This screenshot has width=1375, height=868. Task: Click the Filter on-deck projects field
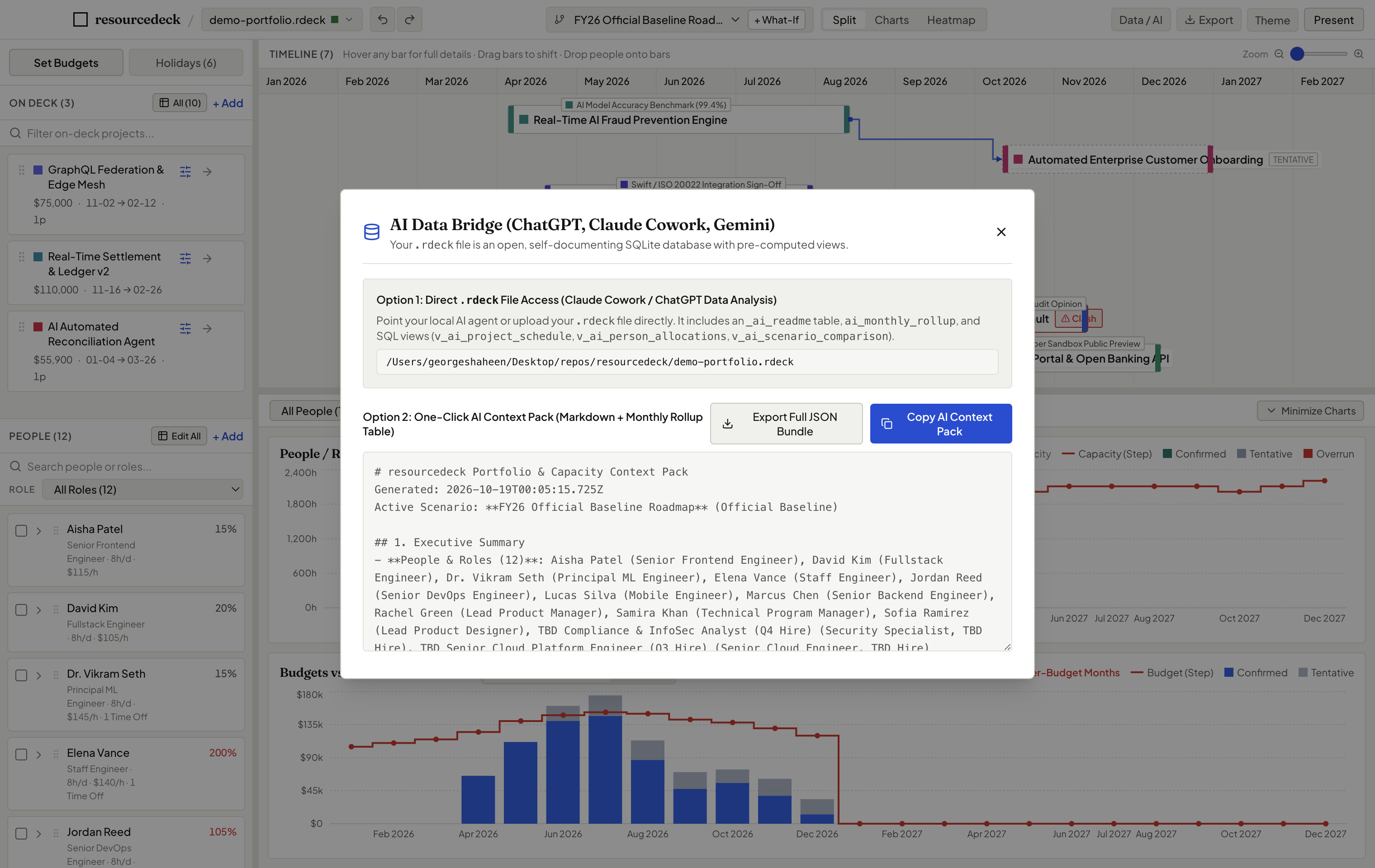coord(126,133)
